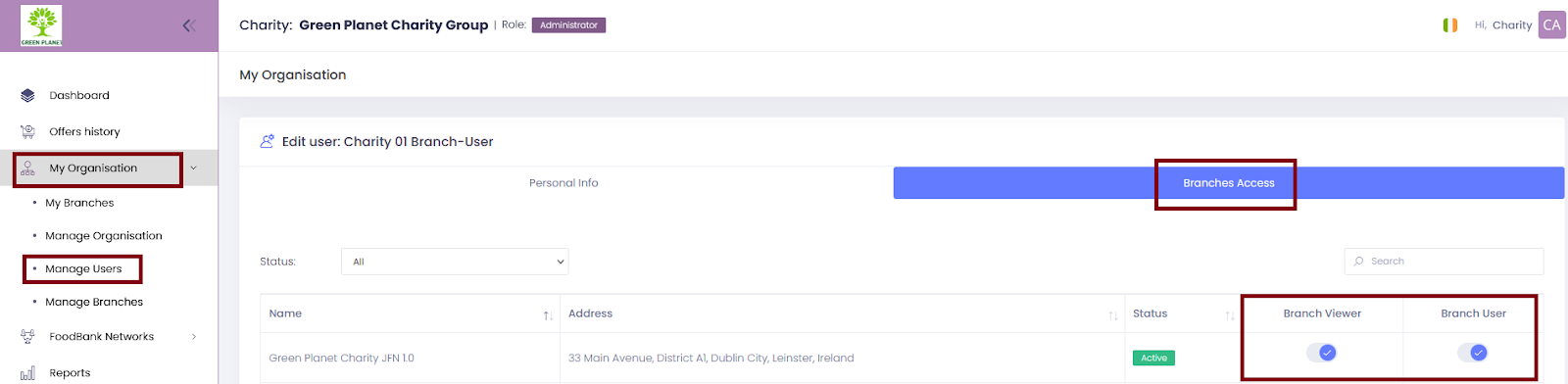
Task: Open the Status filter dropdown
Action: (455, 262)
